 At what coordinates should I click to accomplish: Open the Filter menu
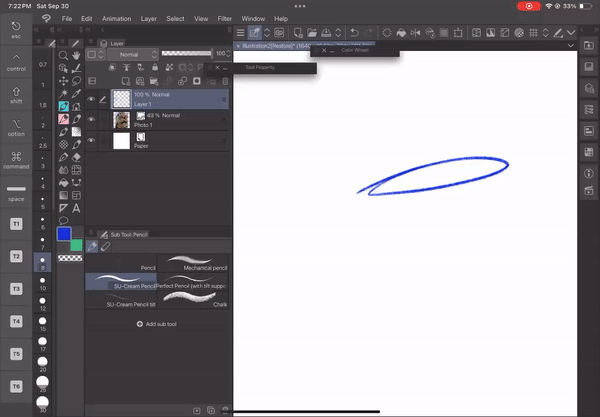(224, 18)
